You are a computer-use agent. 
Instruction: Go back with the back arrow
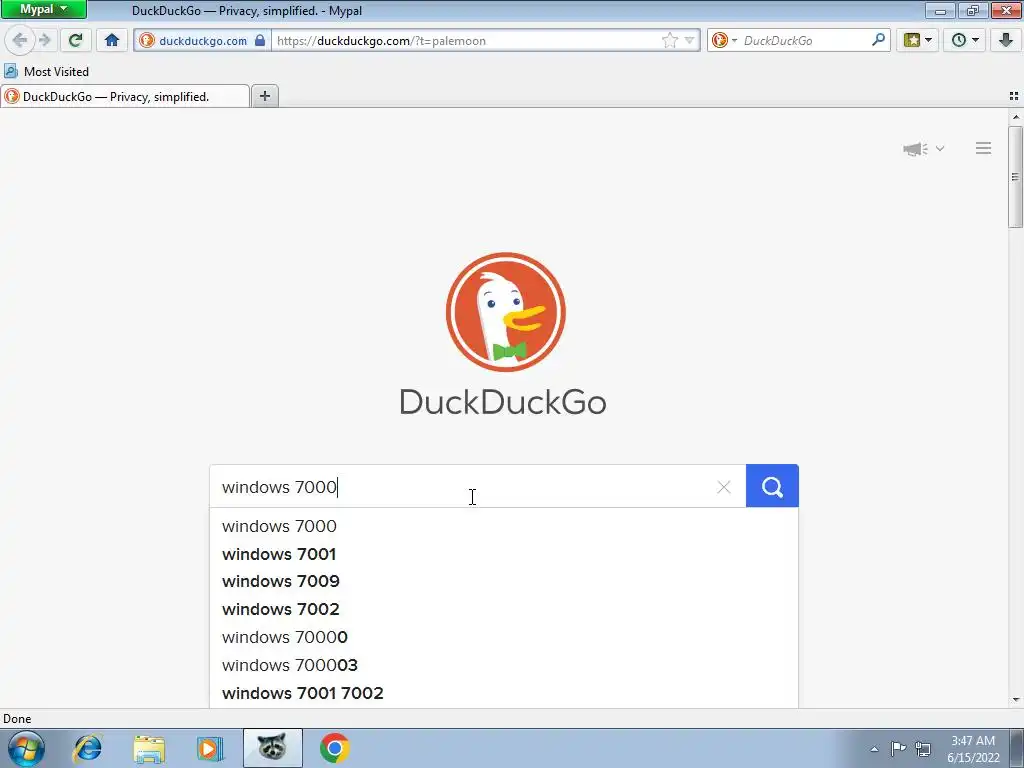[19, 40]
